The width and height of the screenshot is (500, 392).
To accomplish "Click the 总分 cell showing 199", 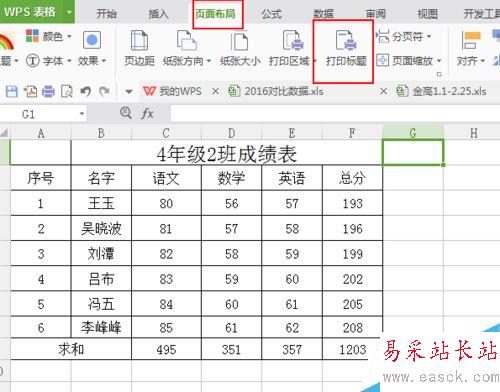I will [x=352, y=254].
